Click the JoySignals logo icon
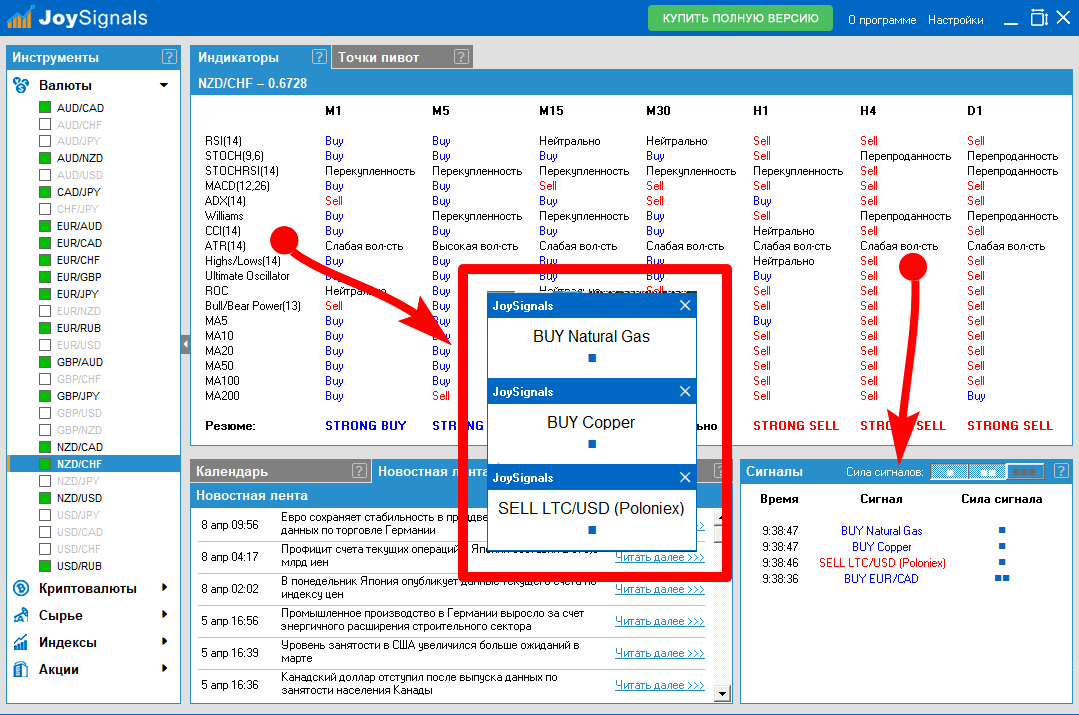 tap(19, 17)
